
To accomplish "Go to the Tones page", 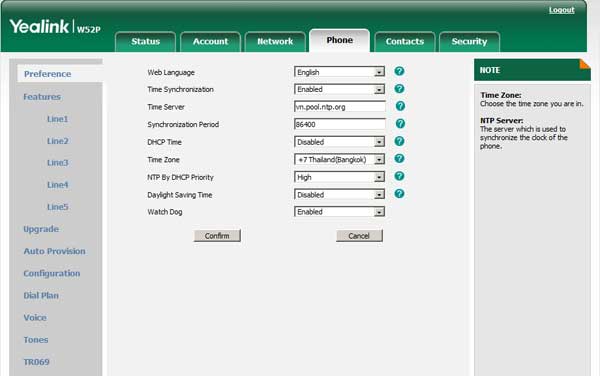I will pos(36,340).
